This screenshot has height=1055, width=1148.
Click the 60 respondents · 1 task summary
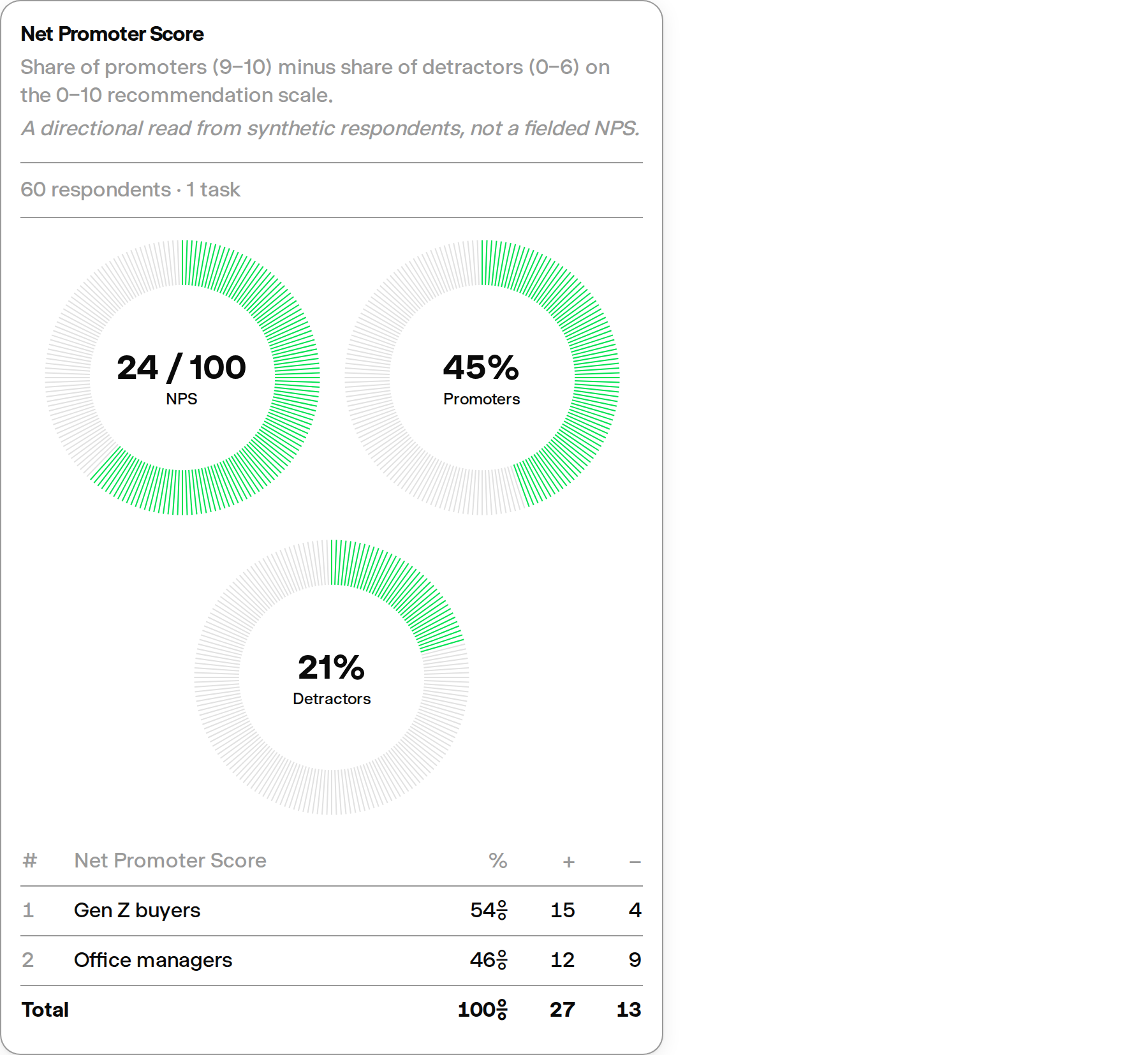point(130,189)
